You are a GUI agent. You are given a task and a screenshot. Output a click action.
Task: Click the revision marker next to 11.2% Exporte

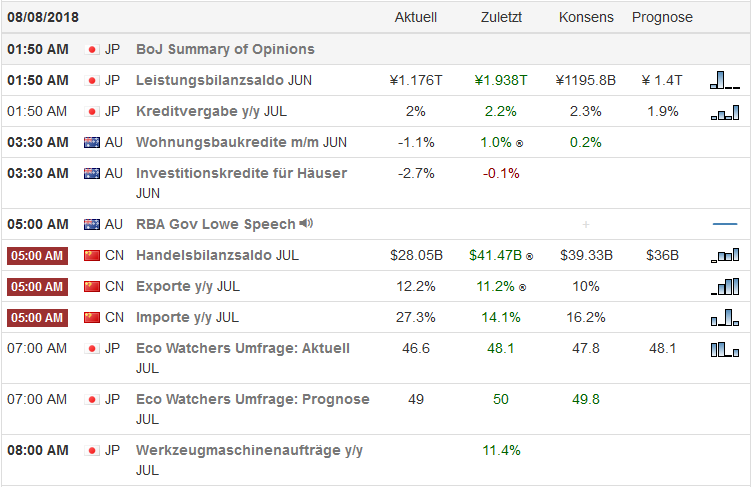(x=521, y=287)
